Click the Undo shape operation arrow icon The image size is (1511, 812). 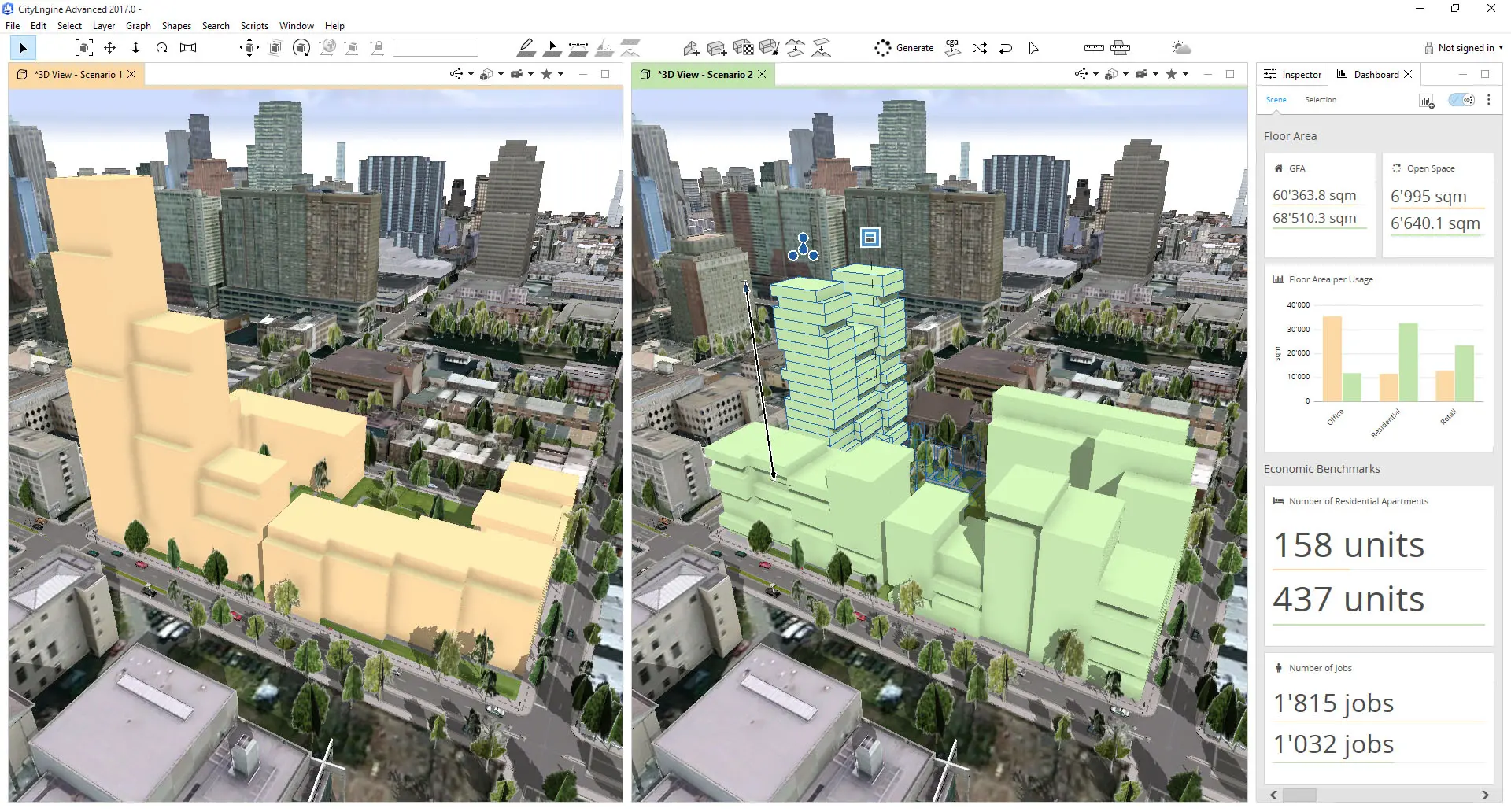(1007, 48)
